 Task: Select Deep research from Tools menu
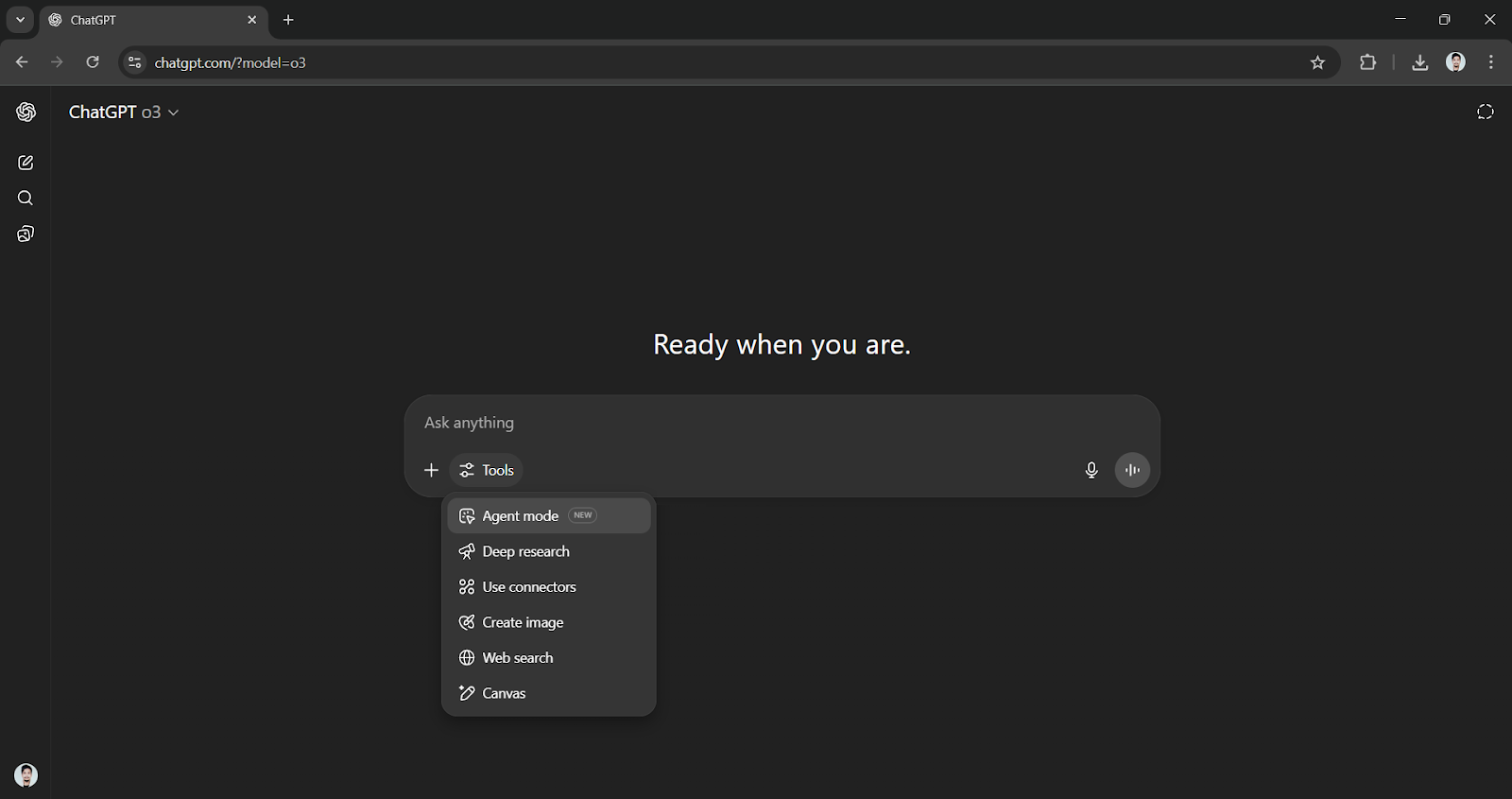tap(549, 551)
